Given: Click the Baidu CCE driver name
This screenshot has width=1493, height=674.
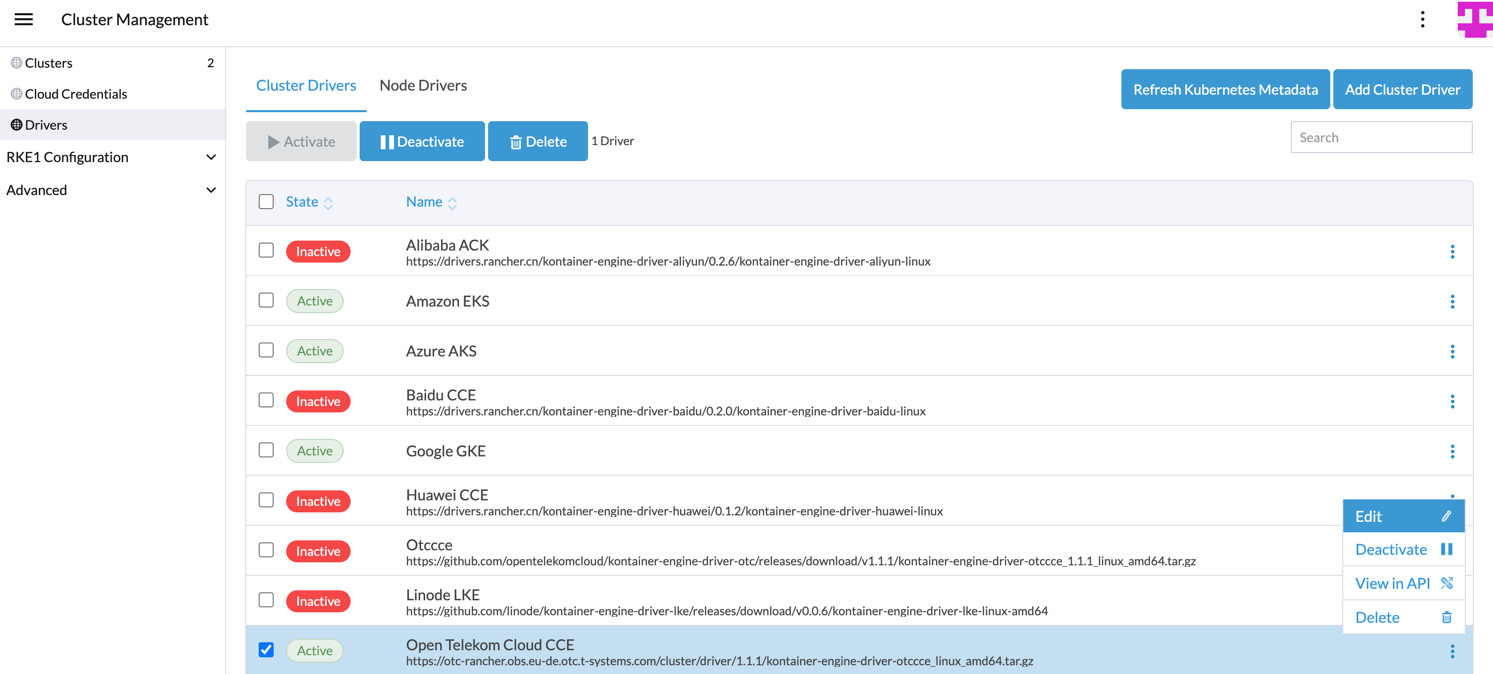Looking at the screenshot, I should pyautogui.click(x=441, y=395).
